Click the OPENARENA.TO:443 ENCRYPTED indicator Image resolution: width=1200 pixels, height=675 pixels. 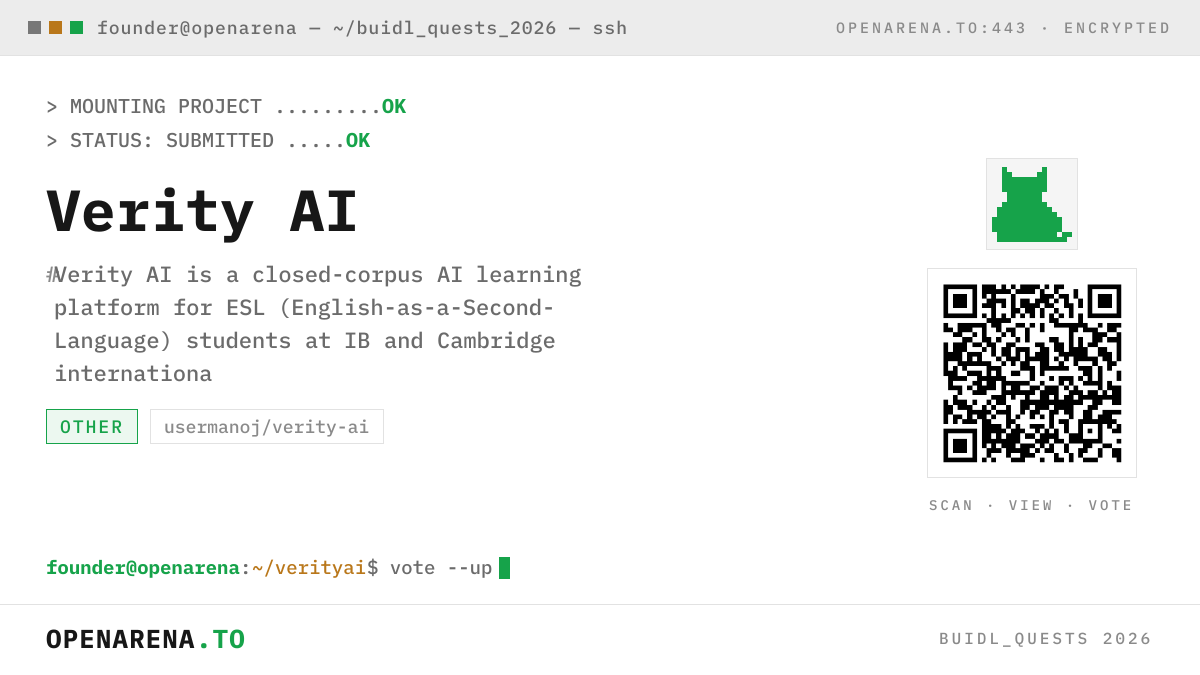[x=1003, y=28]
